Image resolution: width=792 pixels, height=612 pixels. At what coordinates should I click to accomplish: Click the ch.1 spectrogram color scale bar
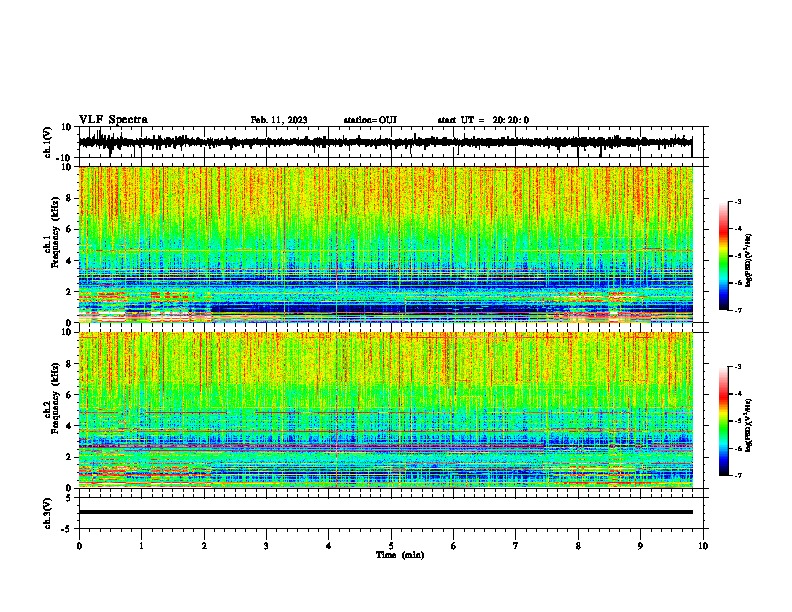click(724, 256)
